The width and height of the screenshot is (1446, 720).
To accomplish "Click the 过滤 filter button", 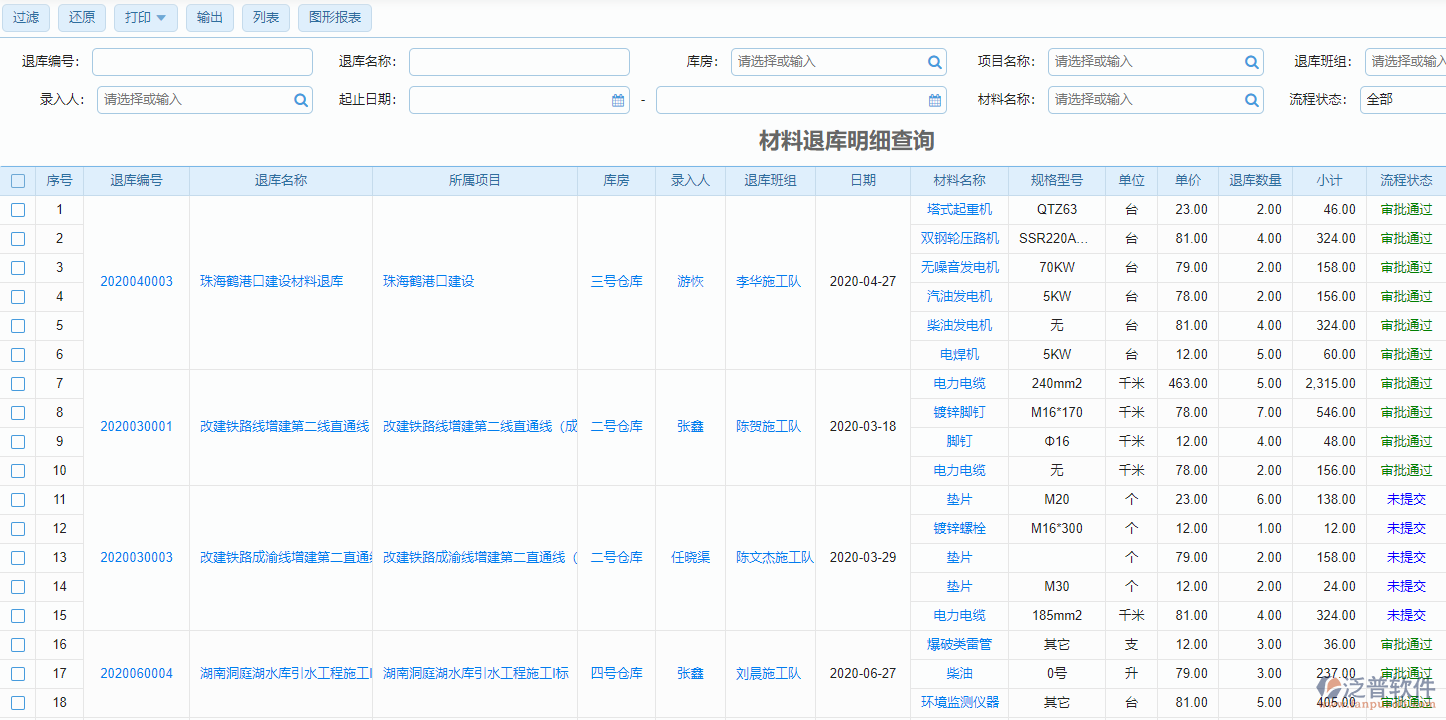I will (25, 17).
